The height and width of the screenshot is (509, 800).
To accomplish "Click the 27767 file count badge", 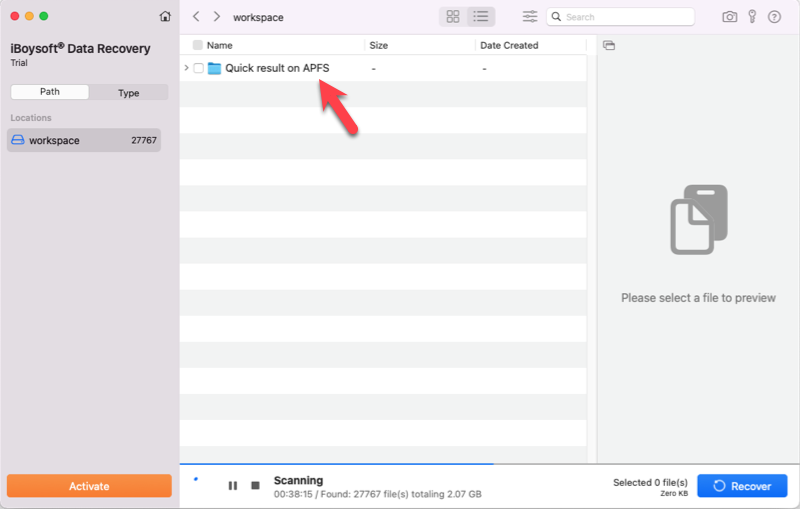I will pyautogui.click(x=144, y=140).
